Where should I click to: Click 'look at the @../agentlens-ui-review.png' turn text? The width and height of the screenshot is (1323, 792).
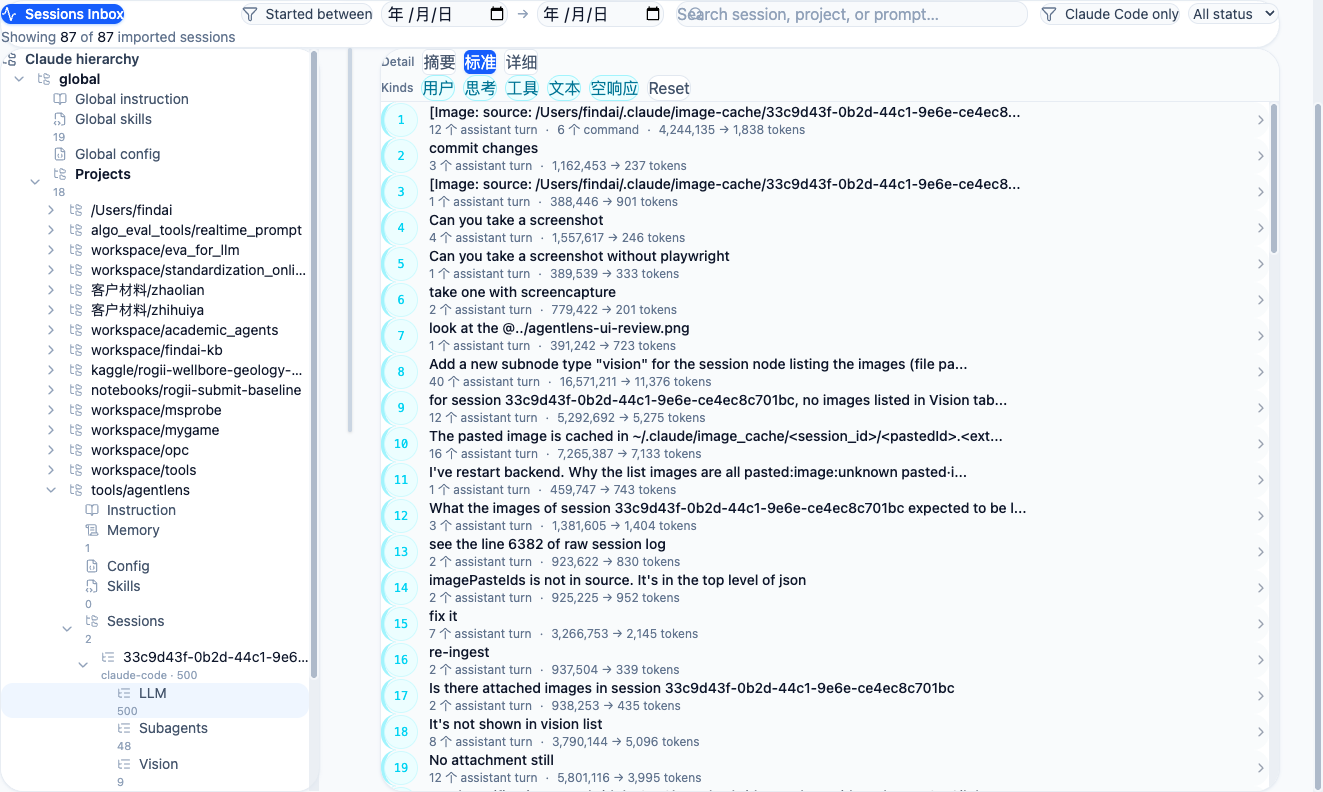pyautogui.click(x=559, y=328)
